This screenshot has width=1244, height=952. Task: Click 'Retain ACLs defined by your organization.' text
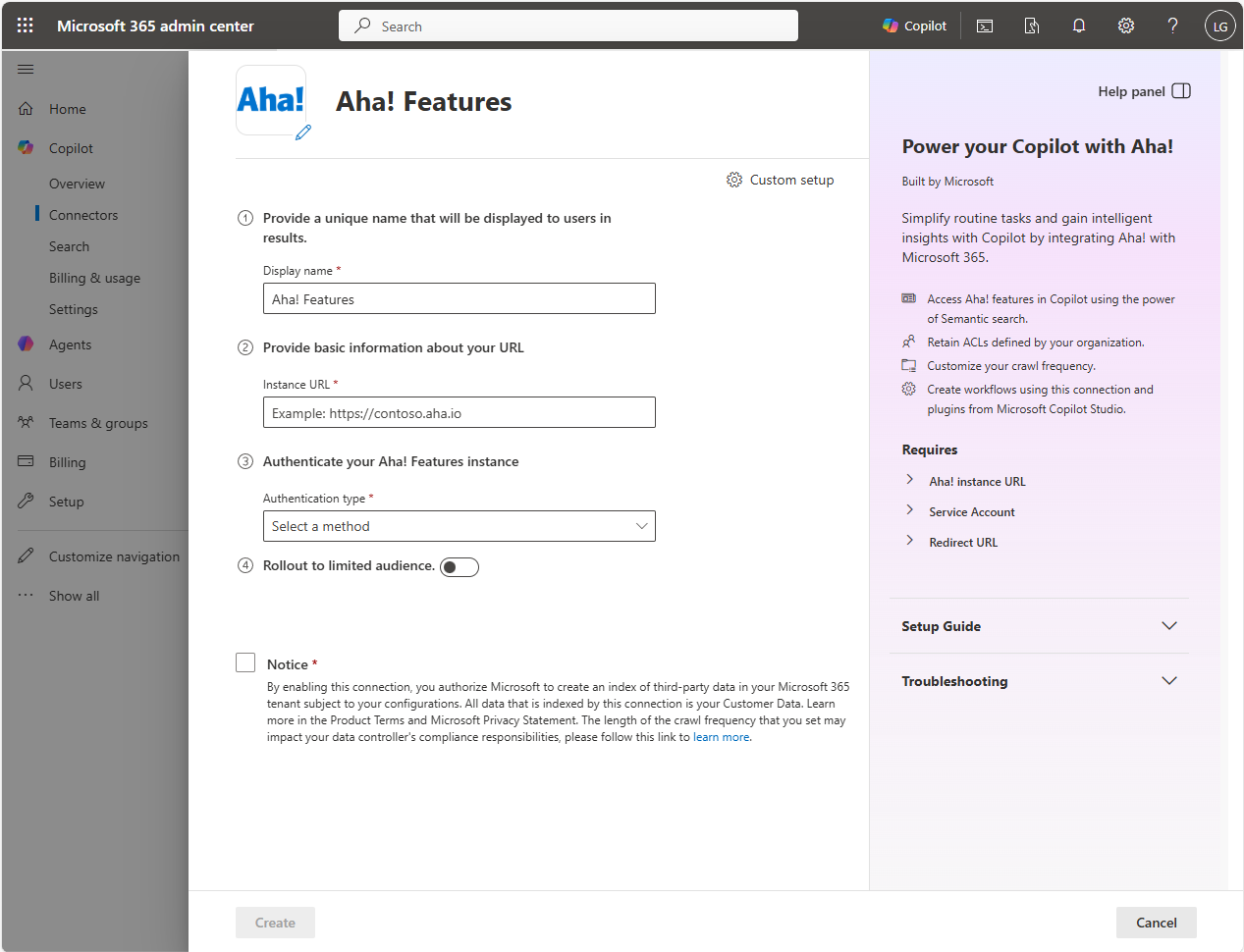tap(1036, 343)
